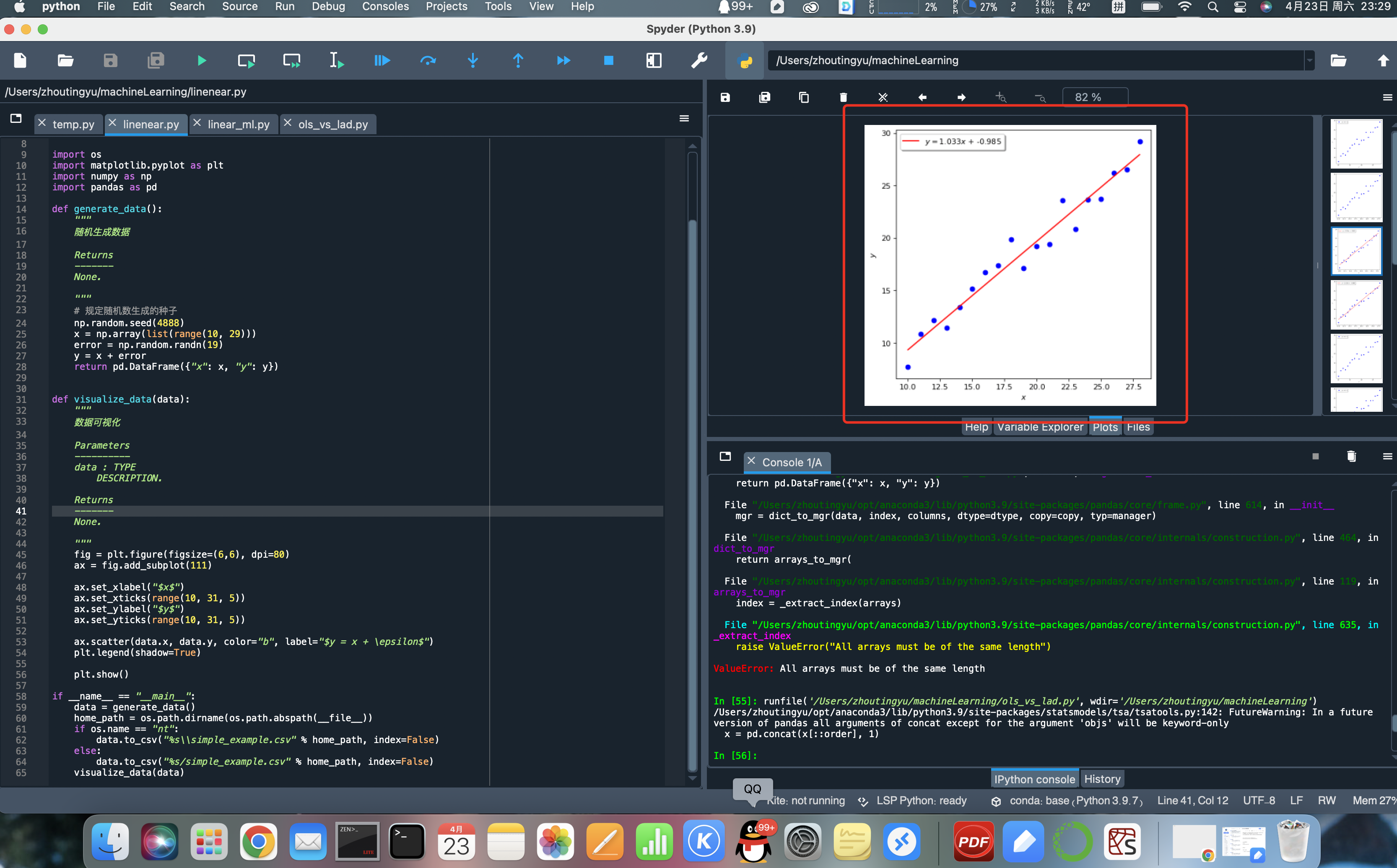Open Preferences wrench icon
1397x868 pixels.
(699, 60)
